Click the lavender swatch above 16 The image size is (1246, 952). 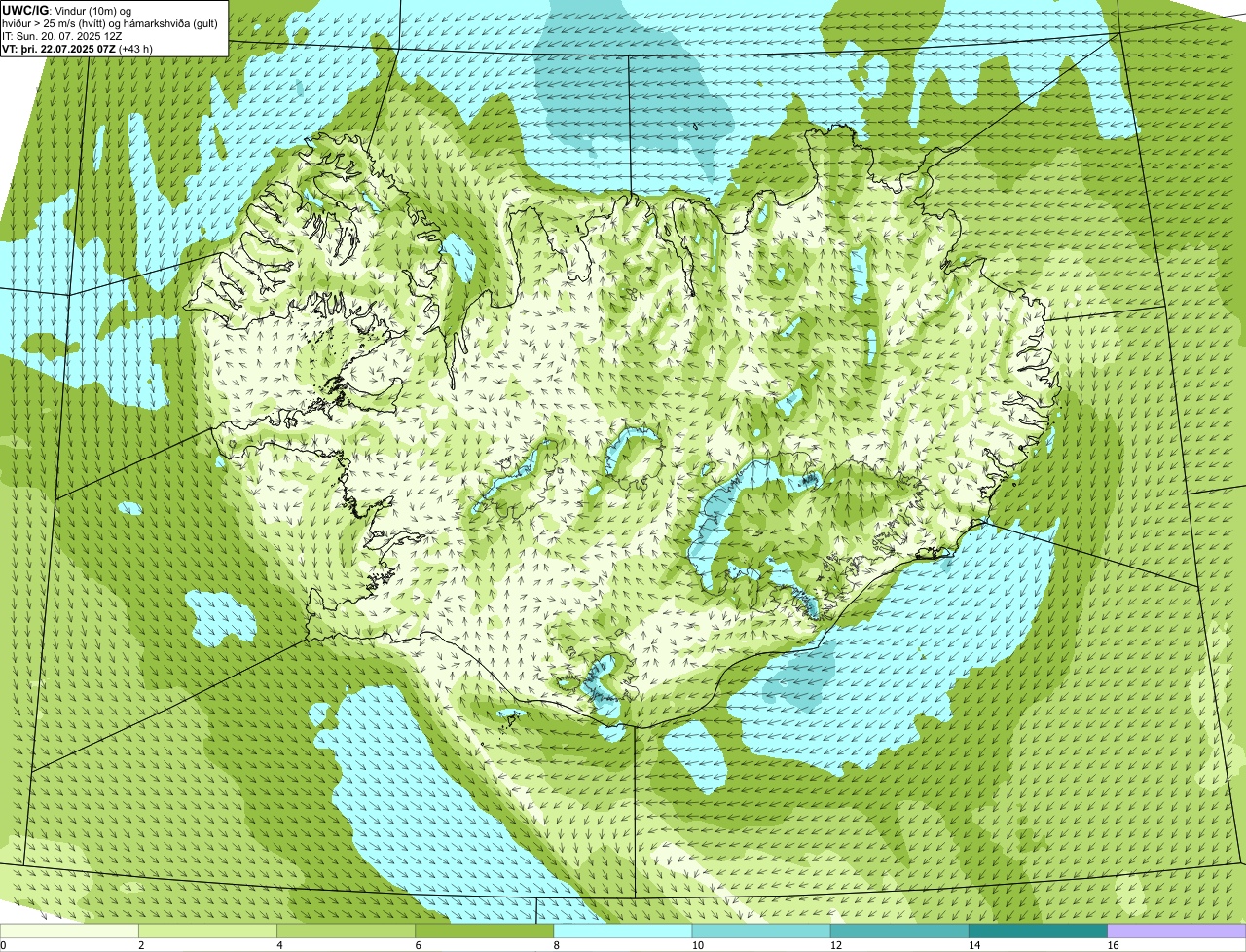(1176, 932)
